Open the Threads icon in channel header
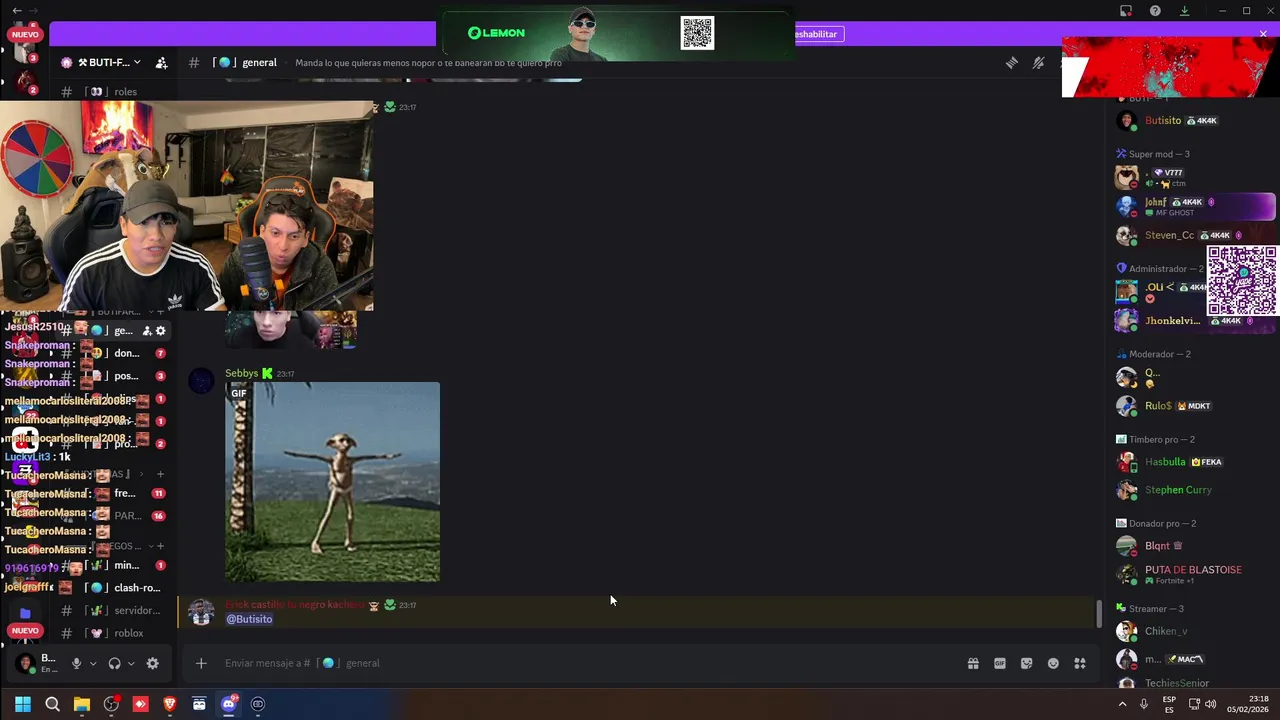This screenshot has height=720, width=1280. click(1012, 62)
